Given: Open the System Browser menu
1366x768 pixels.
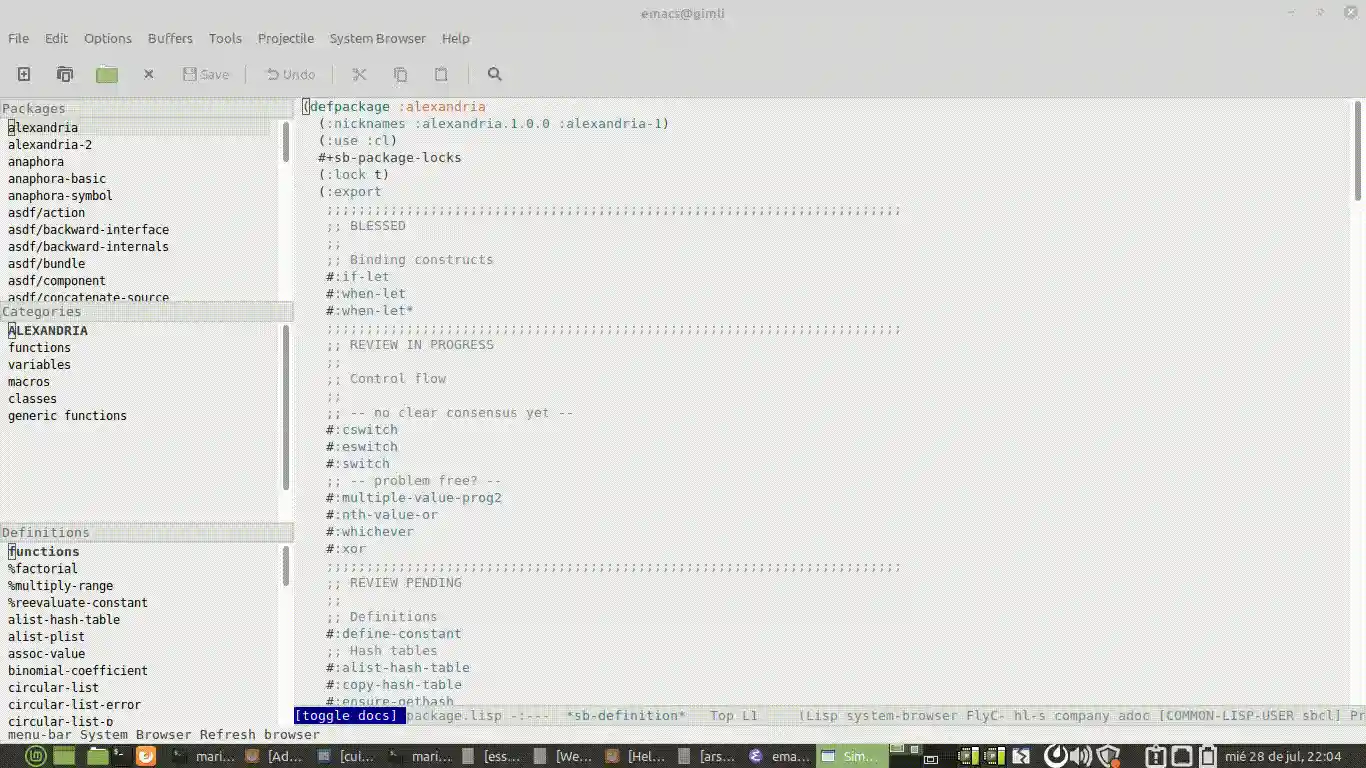Looking at the screenshot, I should [377, 38].
